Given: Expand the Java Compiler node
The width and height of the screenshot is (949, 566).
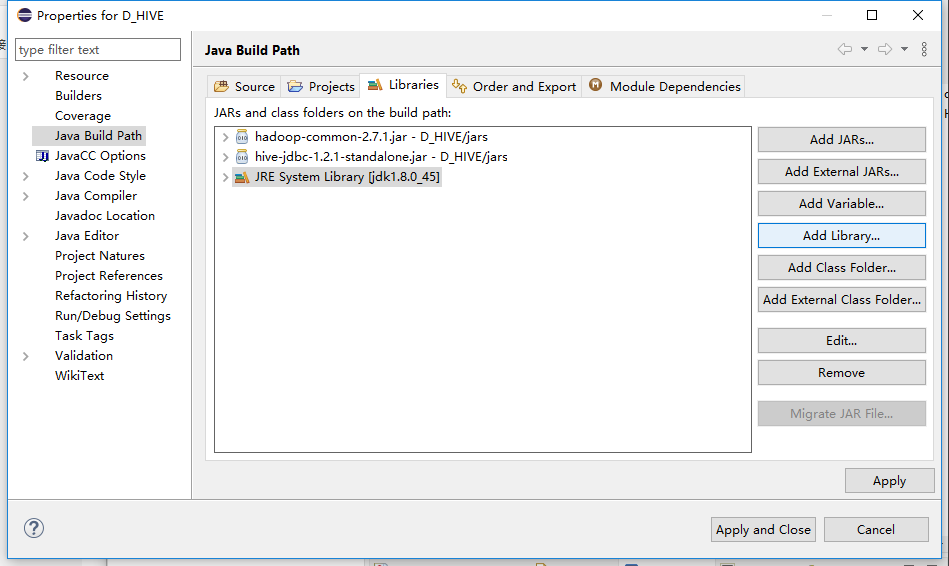Looking at the screenshot, I should 25,196.
